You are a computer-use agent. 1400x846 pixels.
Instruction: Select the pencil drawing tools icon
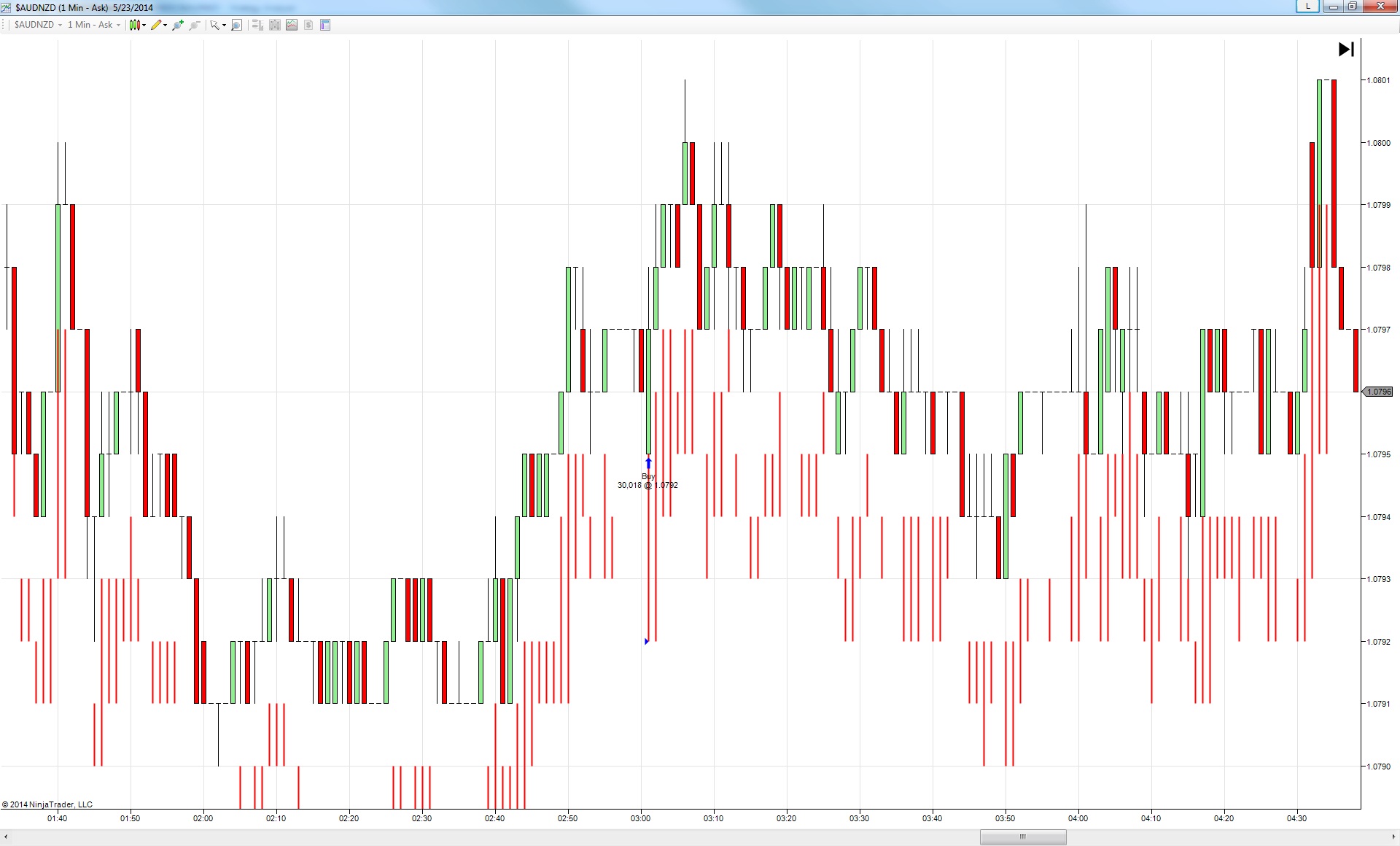(156, 25)
